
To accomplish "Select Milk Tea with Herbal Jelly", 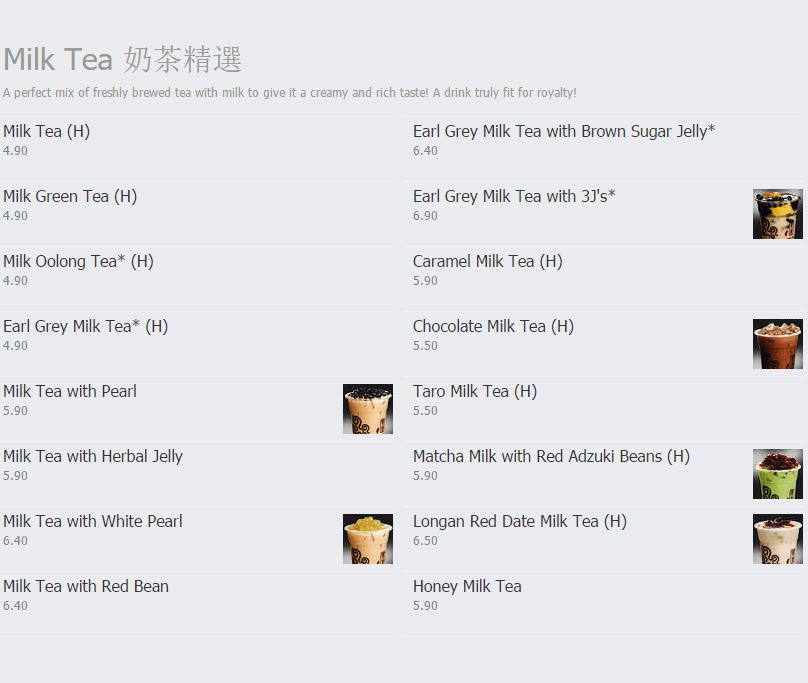I will [x=93, y=456].
